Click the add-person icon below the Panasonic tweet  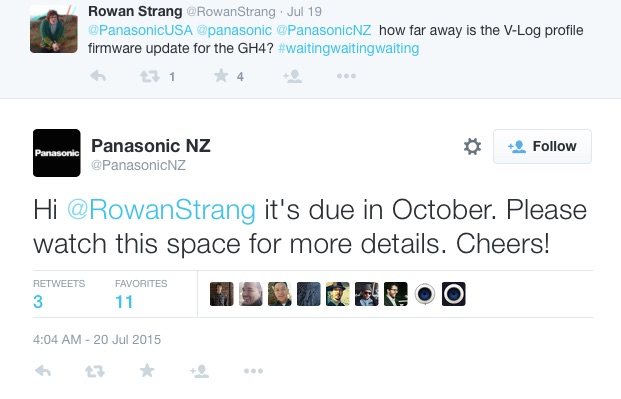tap(199, 371)
